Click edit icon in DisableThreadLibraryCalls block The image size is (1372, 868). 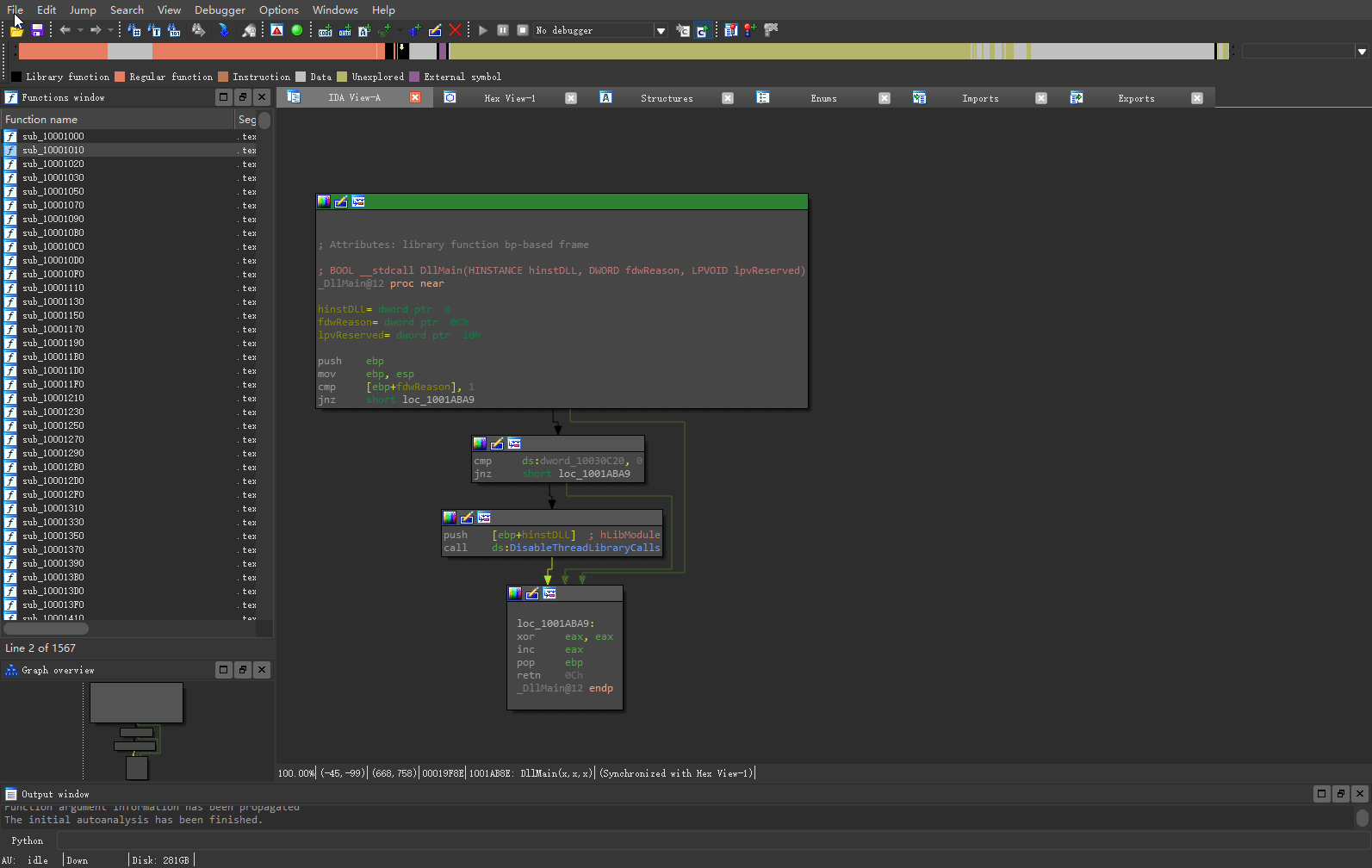(467, 518)
